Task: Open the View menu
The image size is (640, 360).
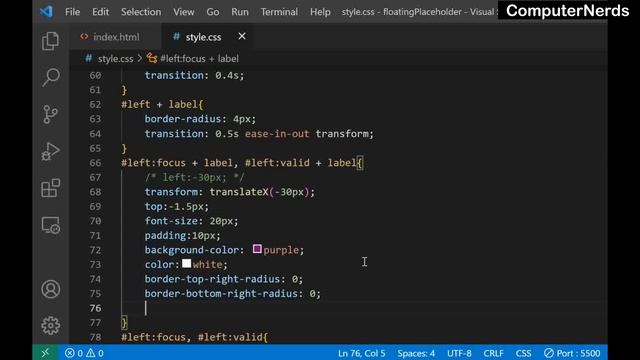Action: (x=184, y=12)
